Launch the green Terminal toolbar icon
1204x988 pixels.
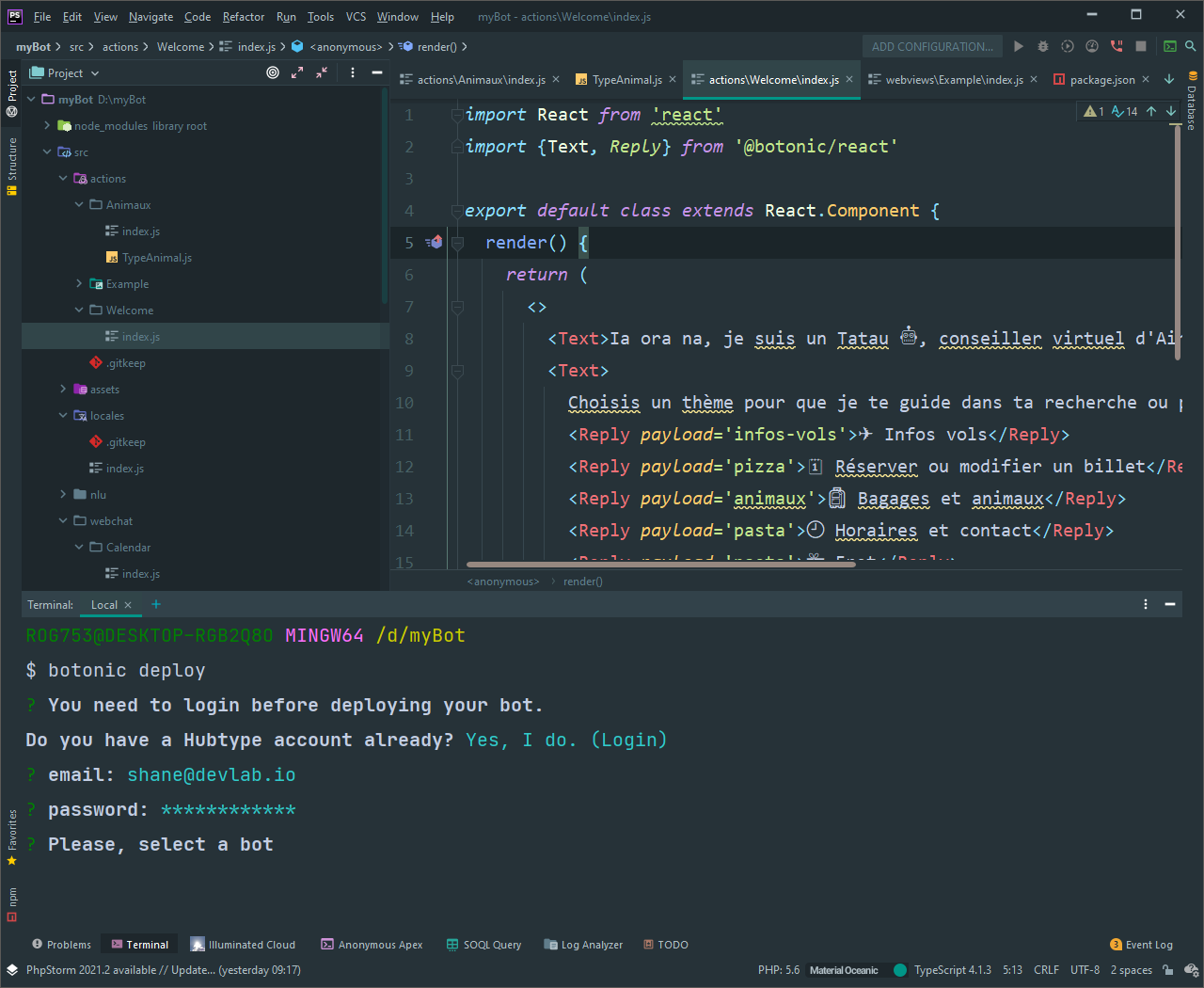tap(1169, 45)
